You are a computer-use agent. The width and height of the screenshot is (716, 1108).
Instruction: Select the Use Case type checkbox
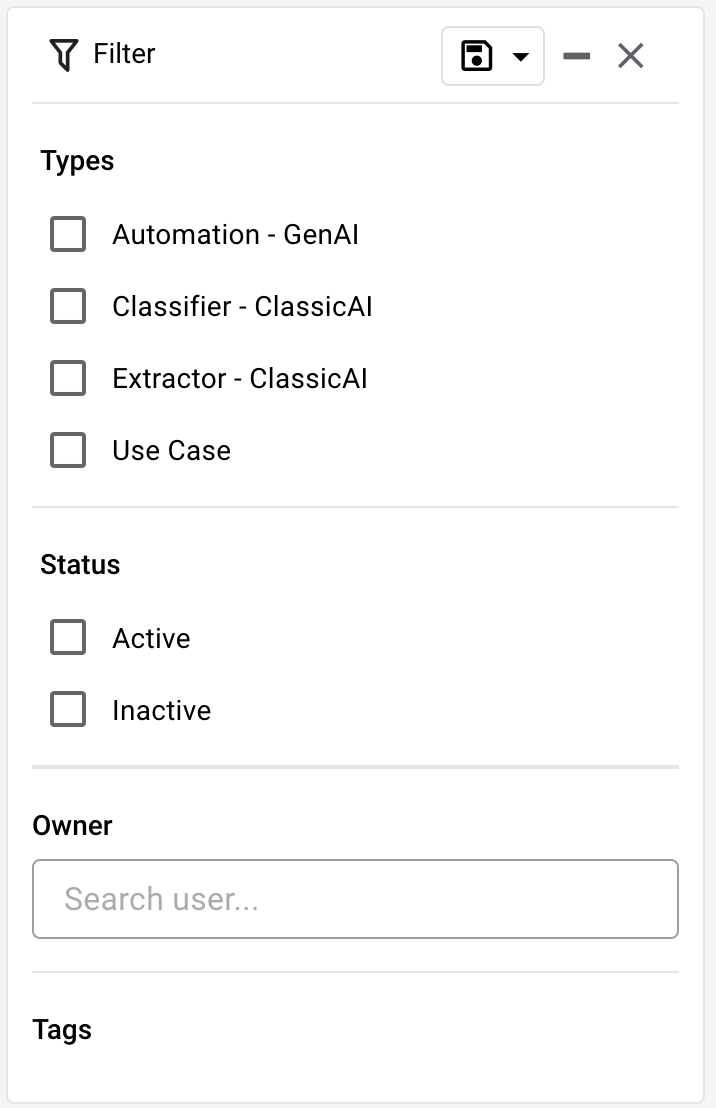click(68, 450)
